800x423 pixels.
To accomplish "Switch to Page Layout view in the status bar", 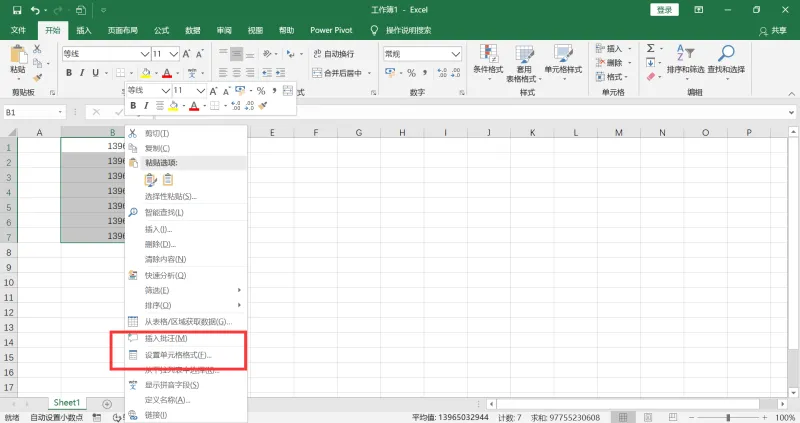I will [648, 417].
